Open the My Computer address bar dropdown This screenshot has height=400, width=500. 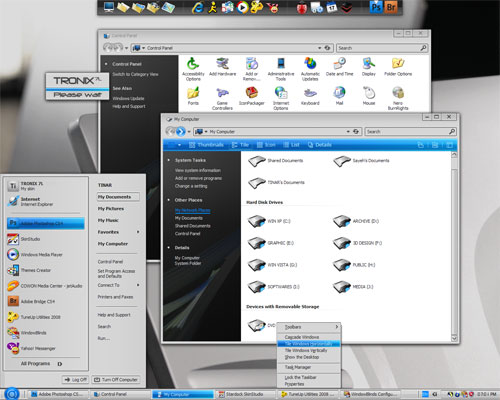[x=348, y=132]
